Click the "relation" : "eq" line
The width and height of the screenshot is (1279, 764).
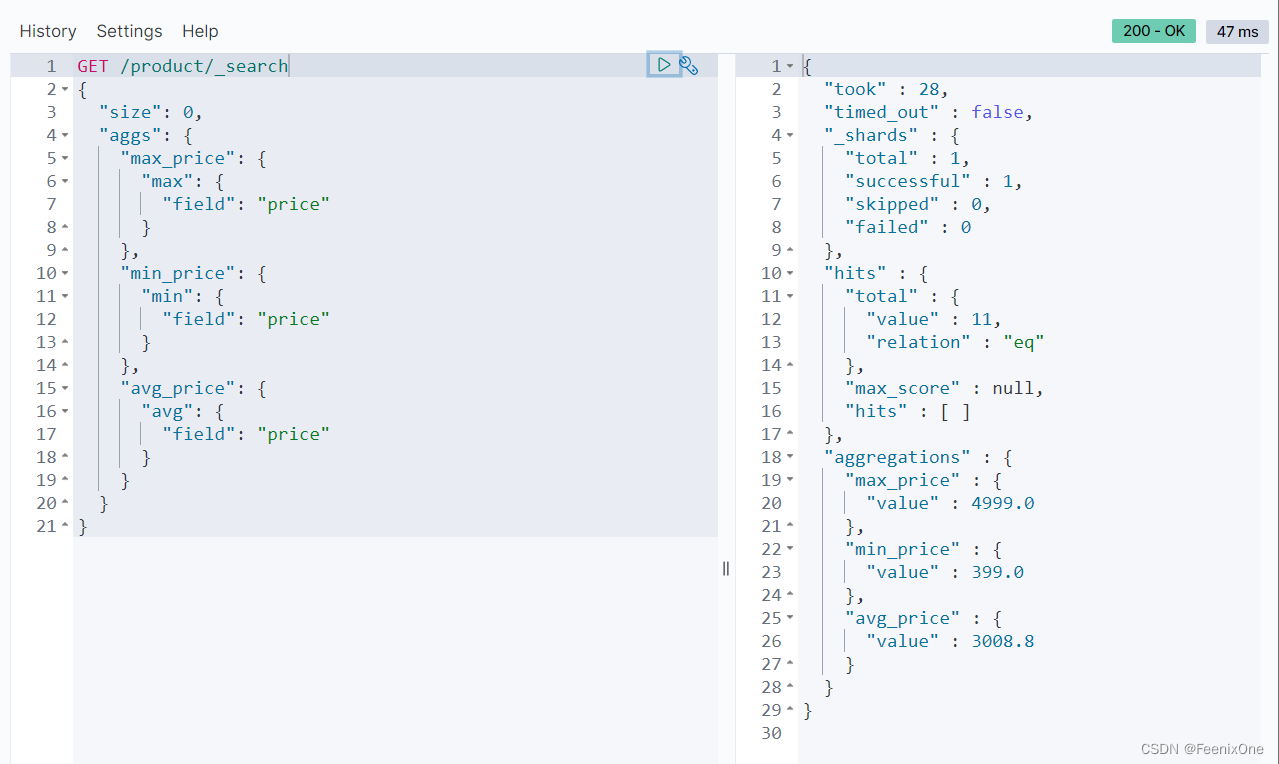[x=955, y=342]
